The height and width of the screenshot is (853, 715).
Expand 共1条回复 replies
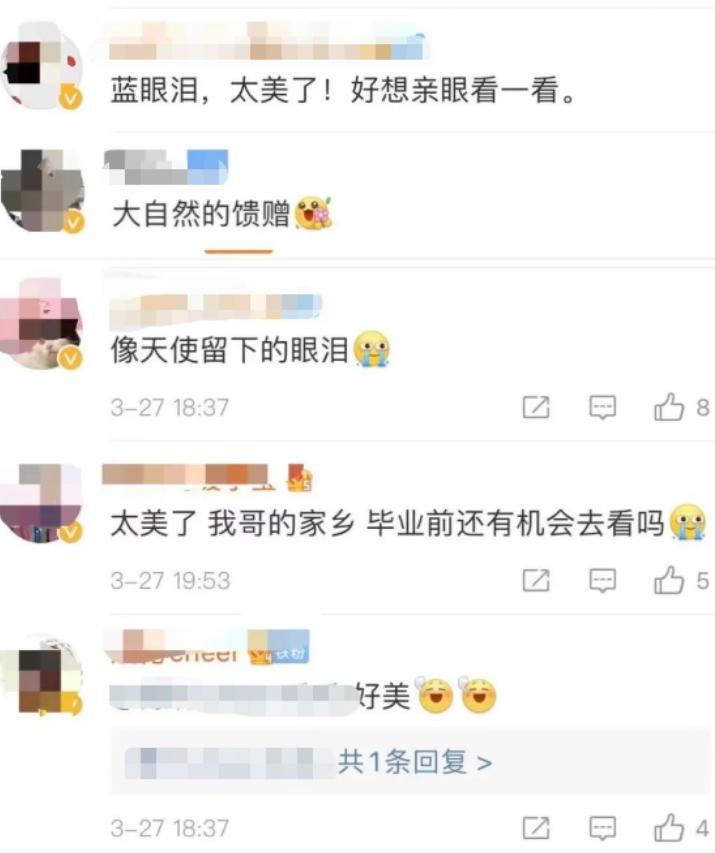[415, 762]
